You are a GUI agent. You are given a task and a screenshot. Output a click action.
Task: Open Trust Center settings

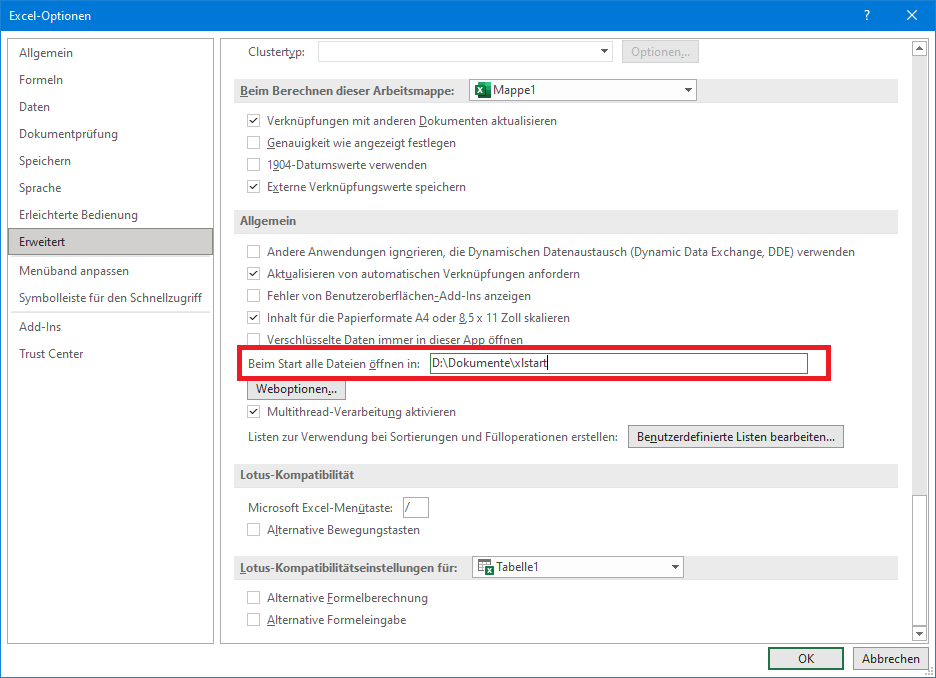point(110,354)
